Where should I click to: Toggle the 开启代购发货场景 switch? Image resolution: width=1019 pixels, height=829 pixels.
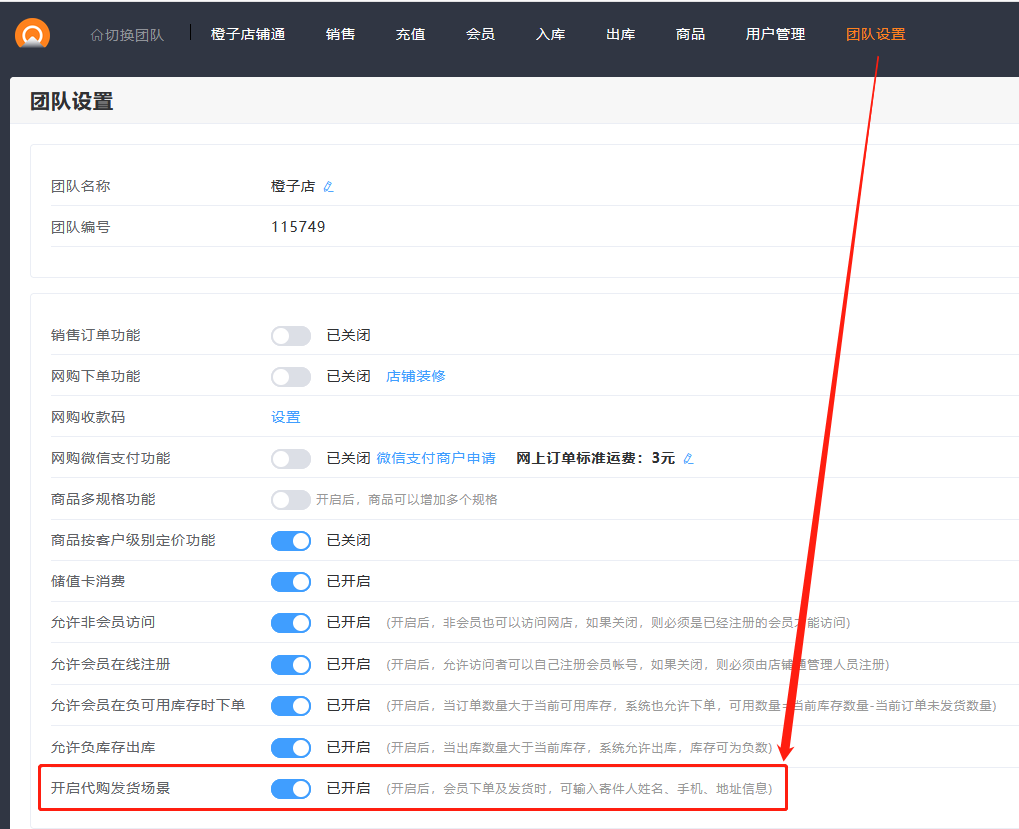[x=291, y=789]
